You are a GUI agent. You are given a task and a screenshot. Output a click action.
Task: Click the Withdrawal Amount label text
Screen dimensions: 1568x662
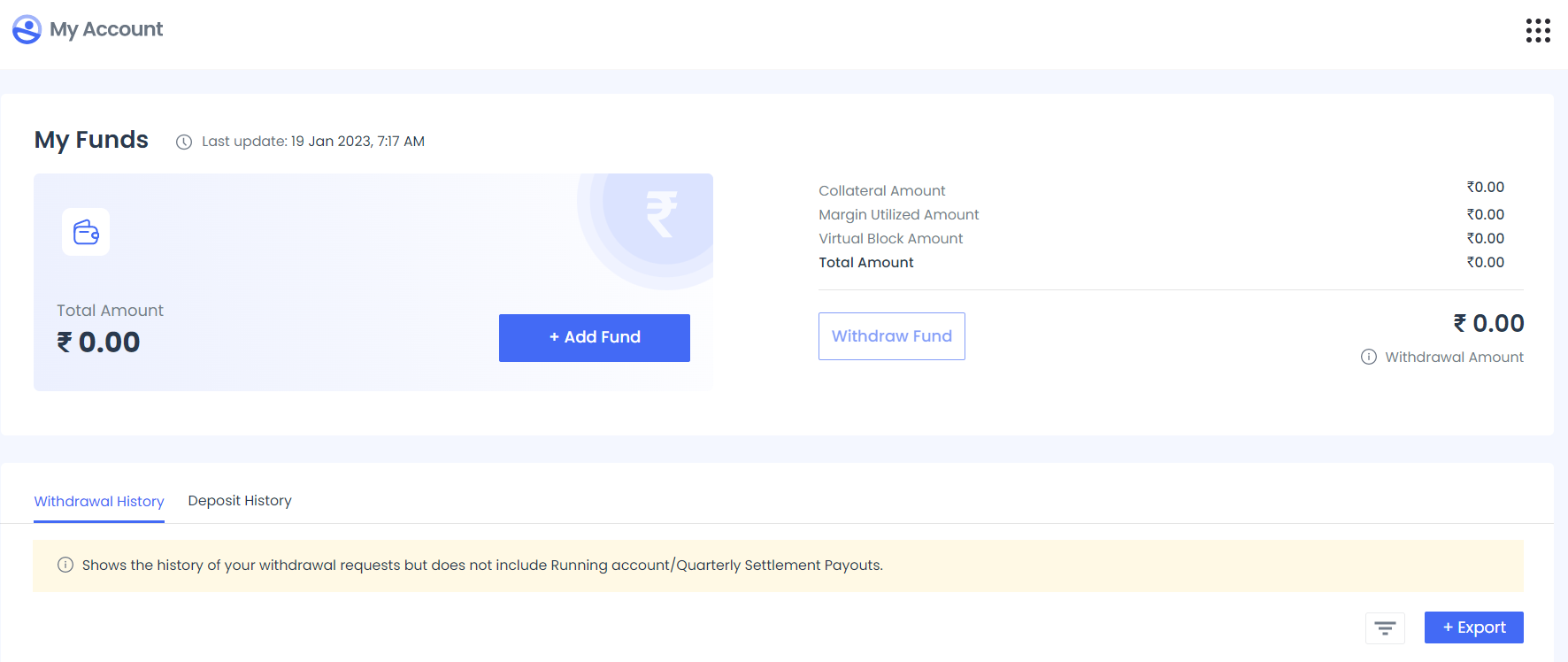coord(1455,357)
